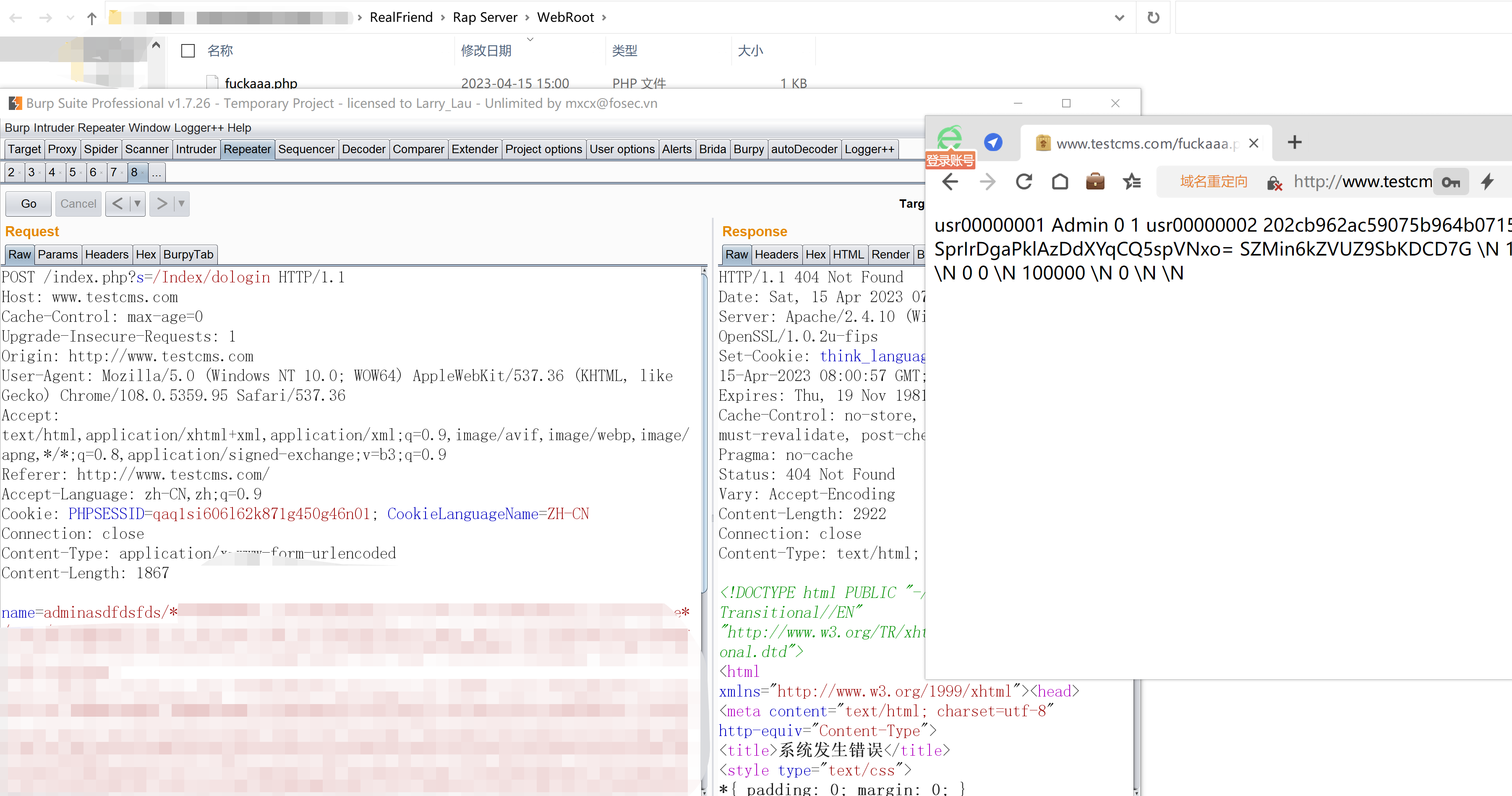Select the fuckaaa.php file icon
Image resolution: width=1512 pixels, height=796 pixels.
click(212, 83)
